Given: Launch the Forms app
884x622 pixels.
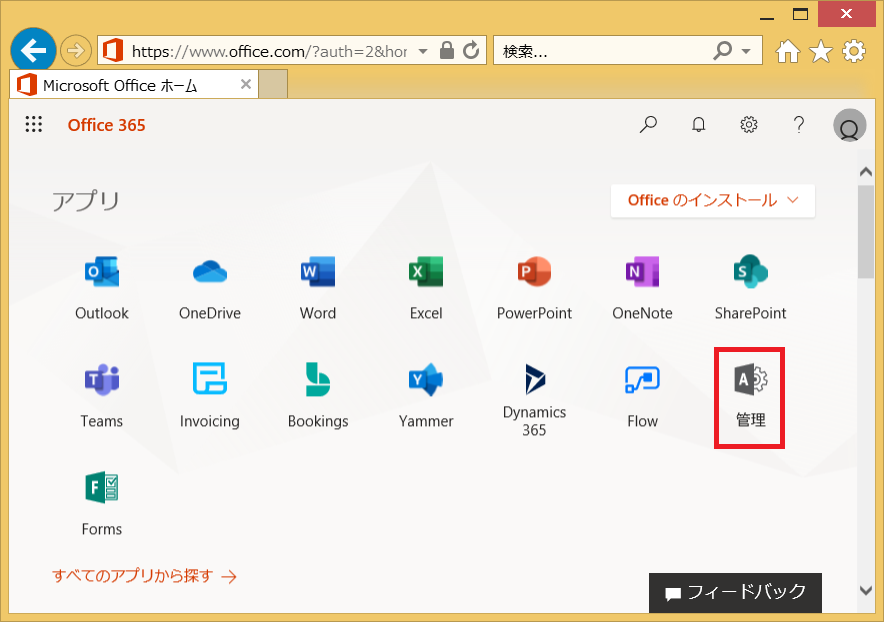Looking at the screenshot, I should (102, 504).
